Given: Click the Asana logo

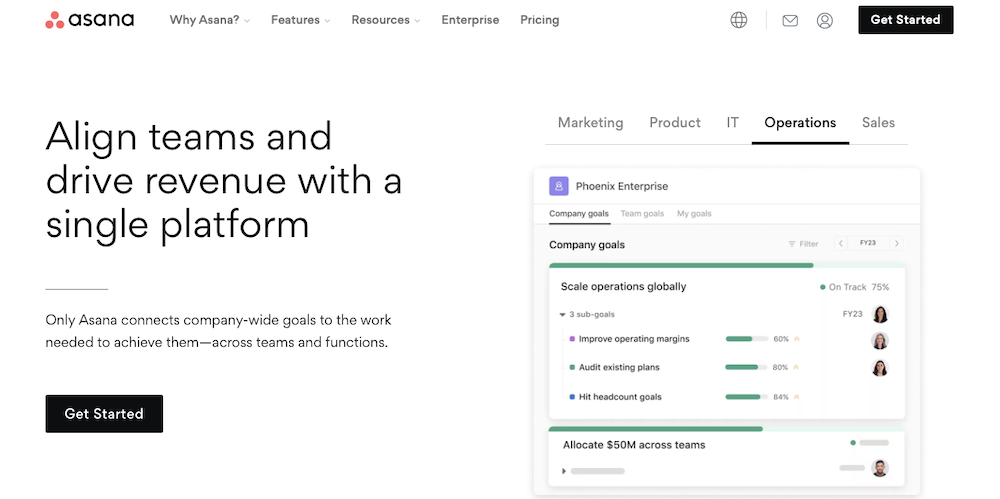Looking at the screenshot, I should point(89,20).
